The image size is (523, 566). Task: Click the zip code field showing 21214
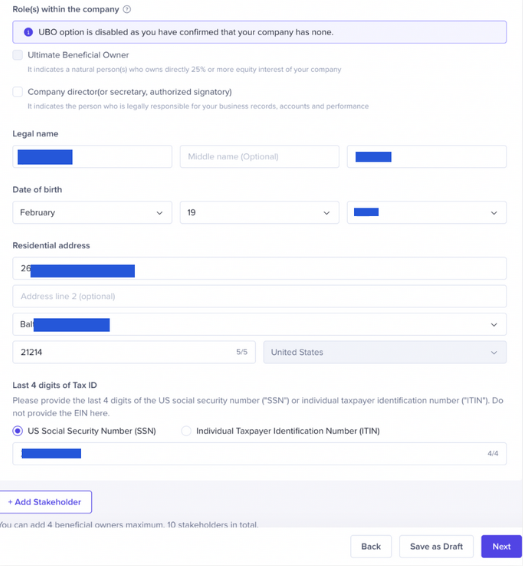point(134,352)
